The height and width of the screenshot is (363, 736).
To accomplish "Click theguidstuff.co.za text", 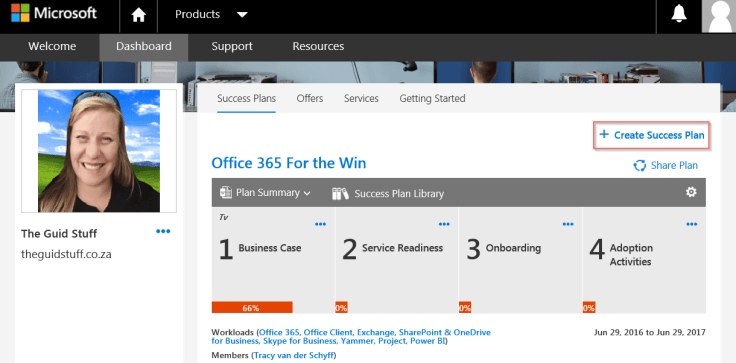I will 66,255.
